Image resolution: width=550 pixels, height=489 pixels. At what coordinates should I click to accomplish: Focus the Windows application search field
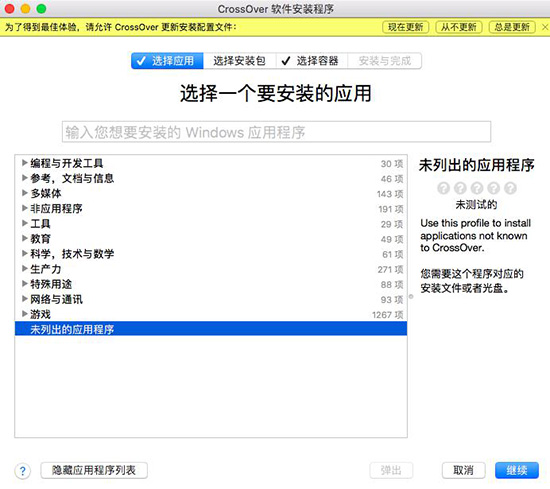(x=276, y=132)
